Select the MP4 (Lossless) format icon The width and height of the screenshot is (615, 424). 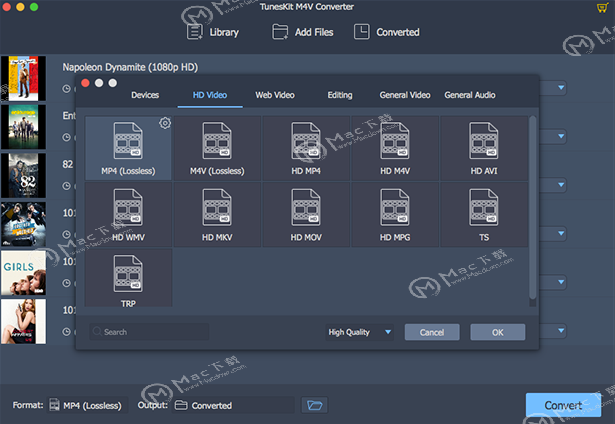128,140
